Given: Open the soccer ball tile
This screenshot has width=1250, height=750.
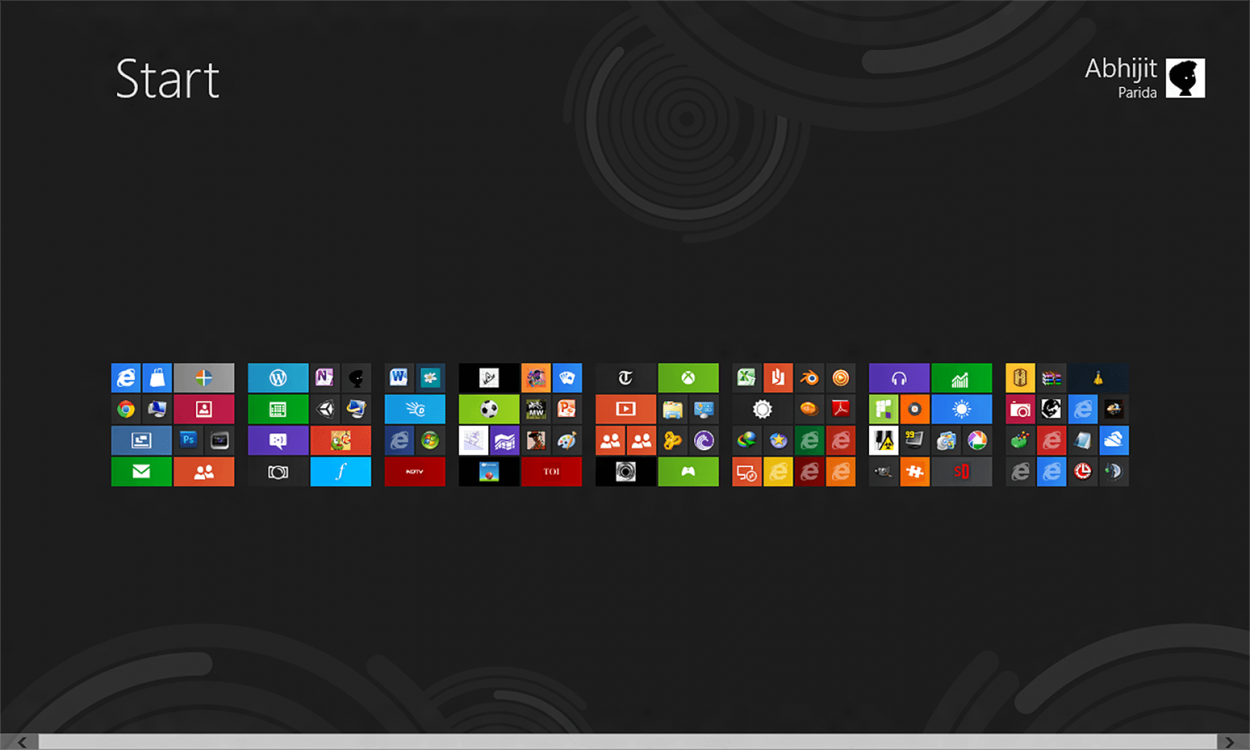Looking at the screenshot, I should (489, 409).
